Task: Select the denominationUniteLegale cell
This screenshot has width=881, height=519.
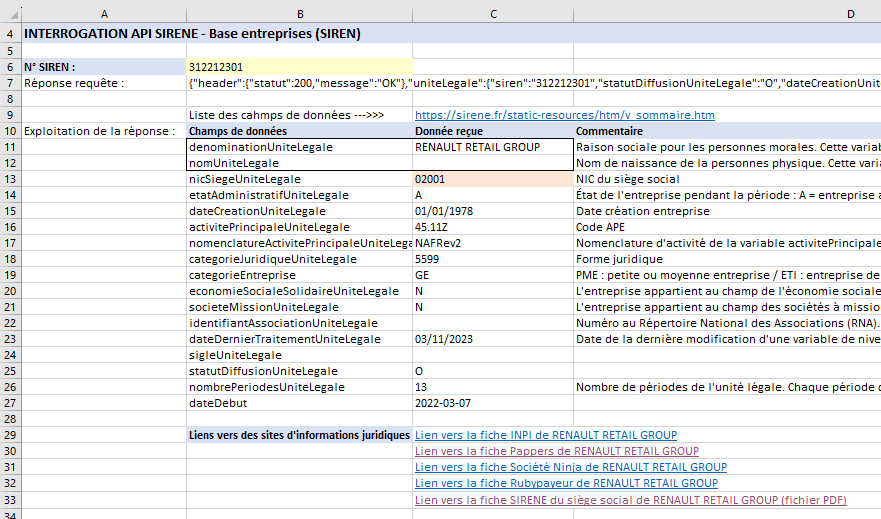Action: [x=299, y=147]
